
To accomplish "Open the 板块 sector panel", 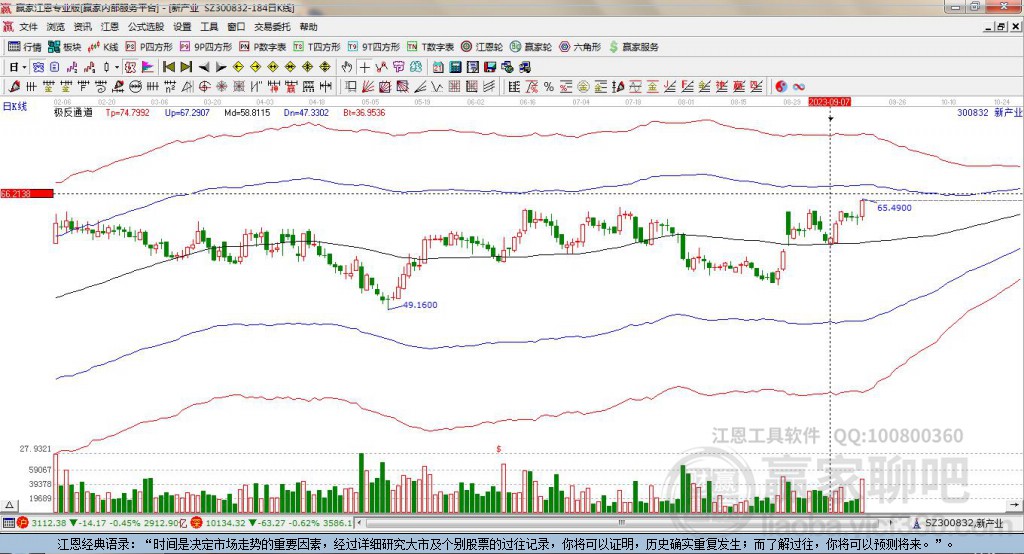I will pyautogui.click(x=65, y=47).
